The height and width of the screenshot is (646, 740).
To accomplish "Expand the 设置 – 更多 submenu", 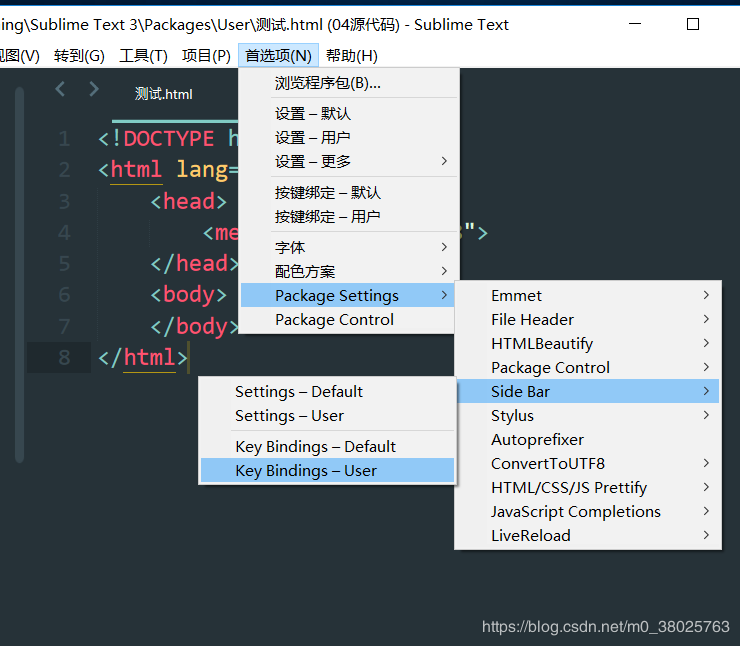I will pyautogui.click(x=347, y=161).
